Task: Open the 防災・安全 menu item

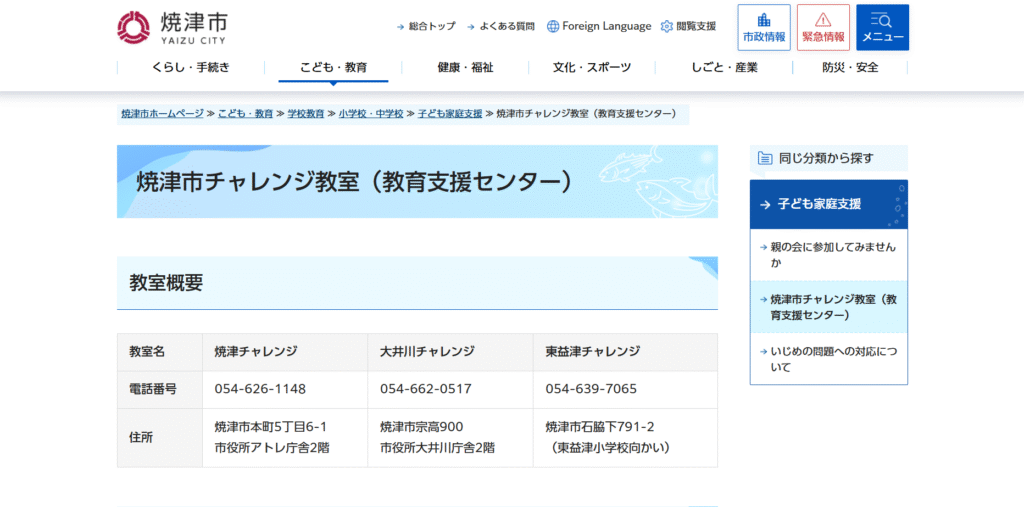Action: [x=850, y=67]
